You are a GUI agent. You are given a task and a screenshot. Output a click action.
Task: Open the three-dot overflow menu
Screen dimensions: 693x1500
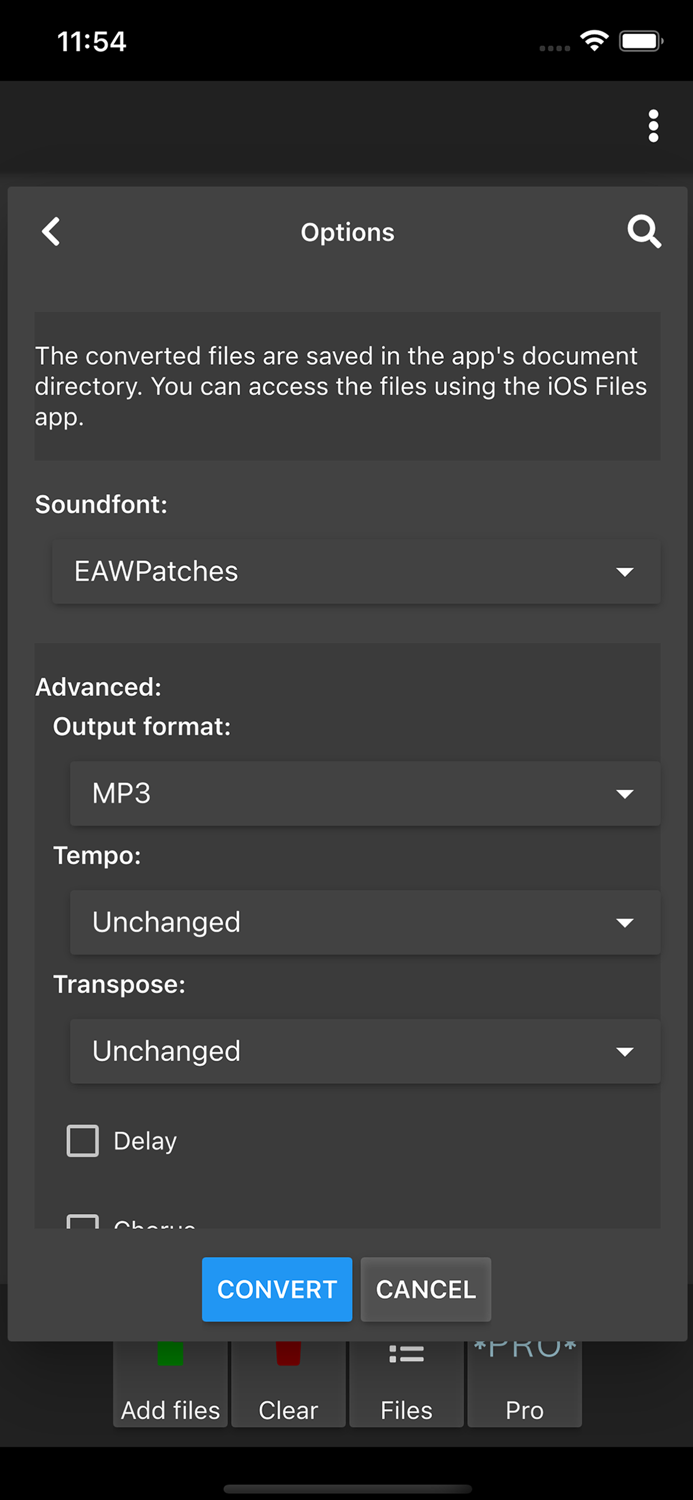pyautogui.click(x=653, y=126)
